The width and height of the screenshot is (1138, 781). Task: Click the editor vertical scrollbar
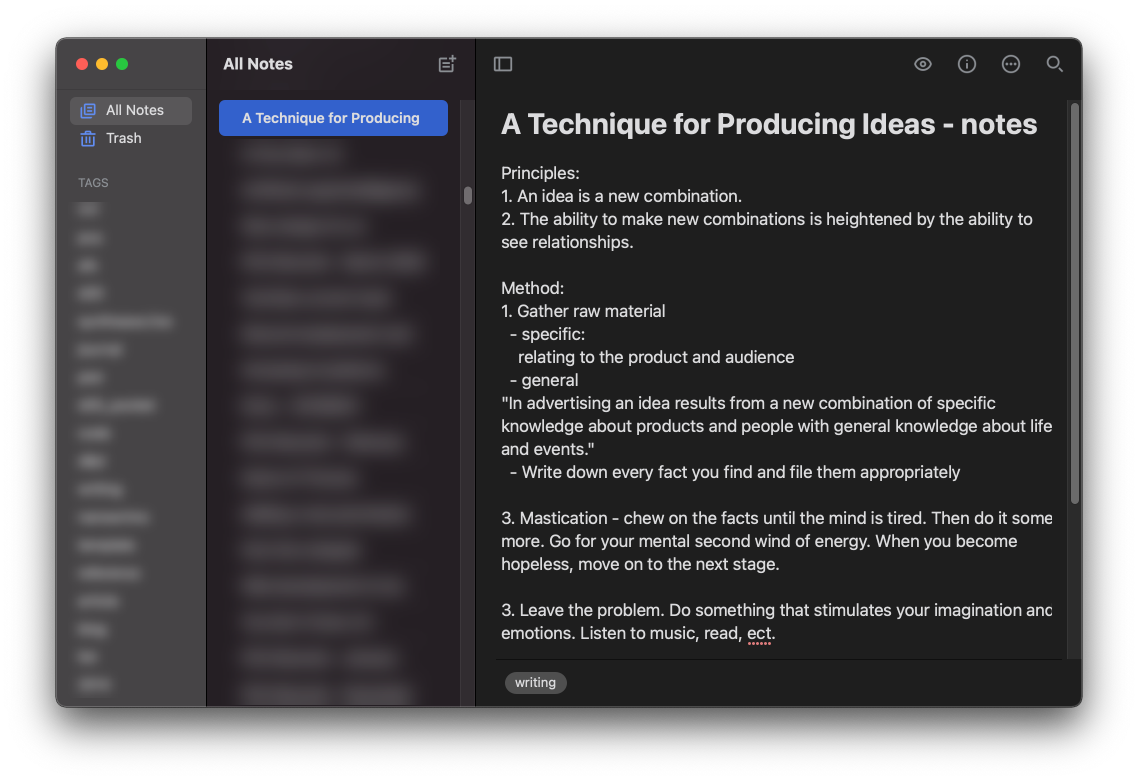pos(1075,303)
